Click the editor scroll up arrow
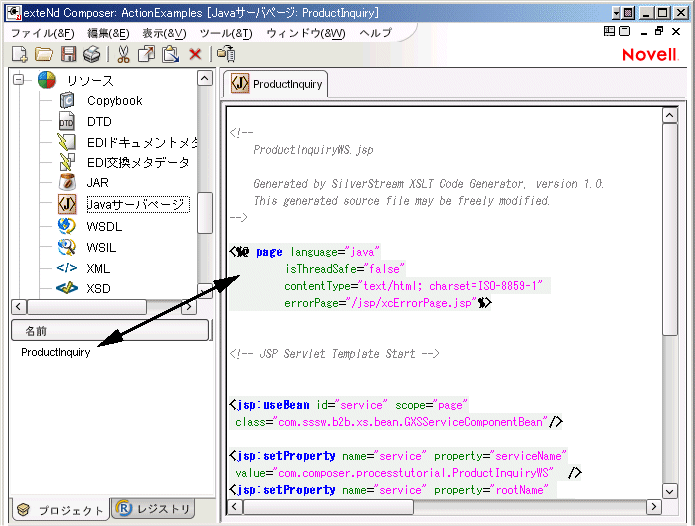695x526 pixels. click(x=669, y=116)
